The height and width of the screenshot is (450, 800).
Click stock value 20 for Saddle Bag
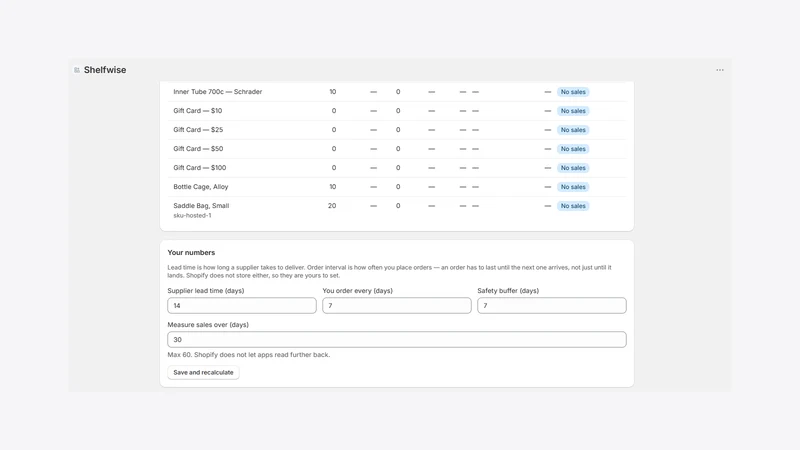(332, 206)
